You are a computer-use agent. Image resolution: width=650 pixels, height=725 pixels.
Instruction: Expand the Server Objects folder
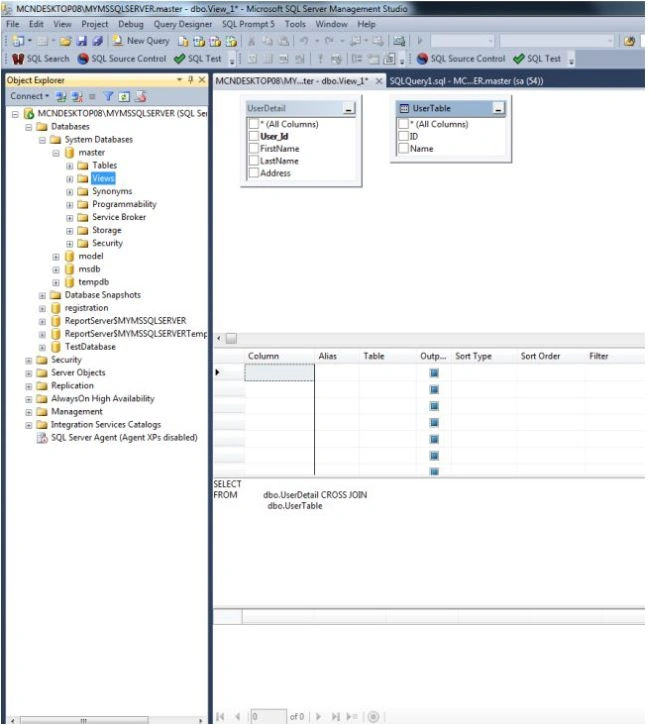point(29,373)
